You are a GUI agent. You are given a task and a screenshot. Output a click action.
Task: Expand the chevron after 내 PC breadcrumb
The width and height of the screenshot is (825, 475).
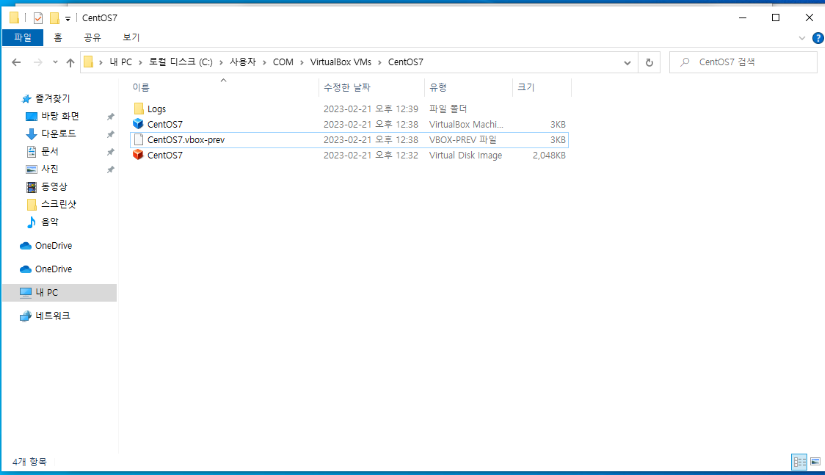coord(140,62)
